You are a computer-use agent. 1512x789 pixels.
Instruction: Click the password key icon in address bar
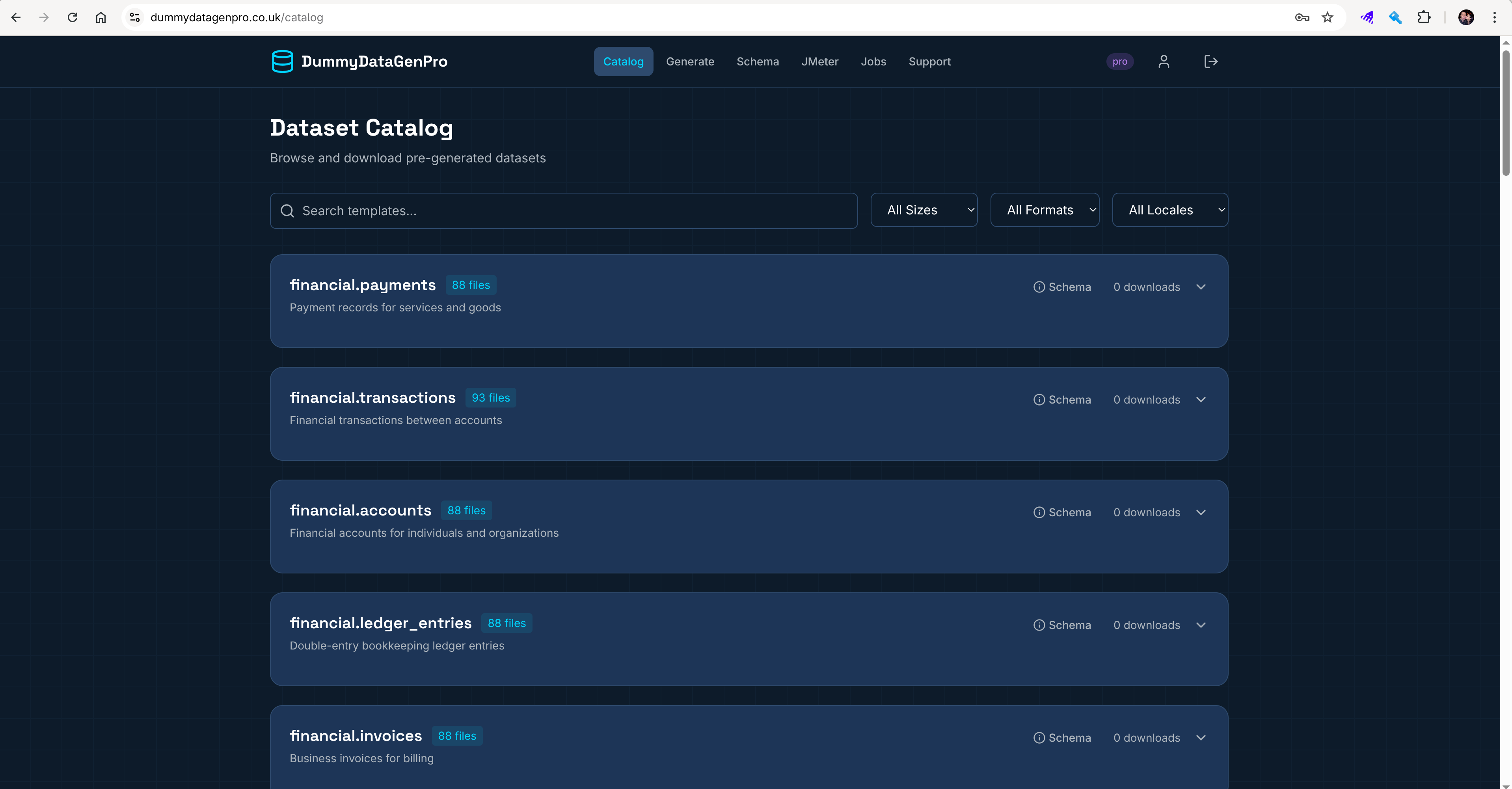[x=1302, y=17]
